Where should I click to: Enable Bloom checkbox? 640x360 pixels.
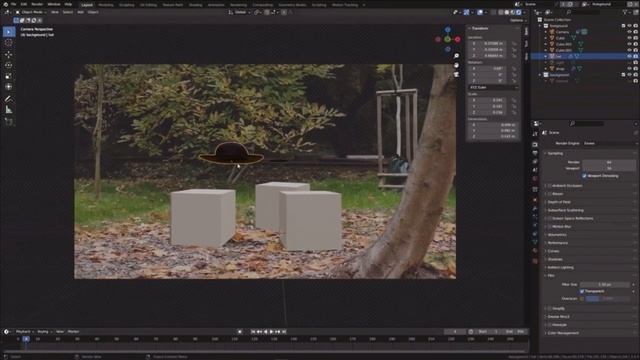click(x=549, y=194)
